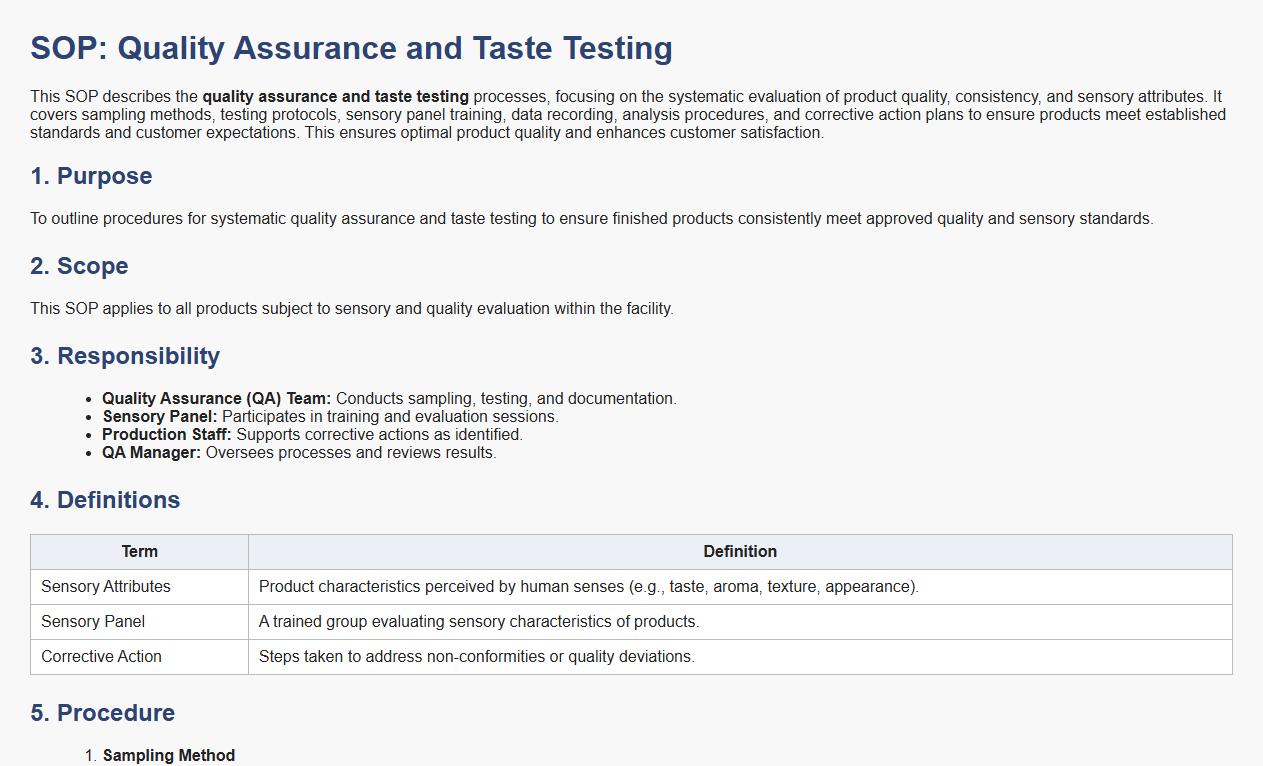The height and width of the screenshot is (766, 1263).
Task: Click the '3. Responsibility' heading
Action: (x=125, y=356)
